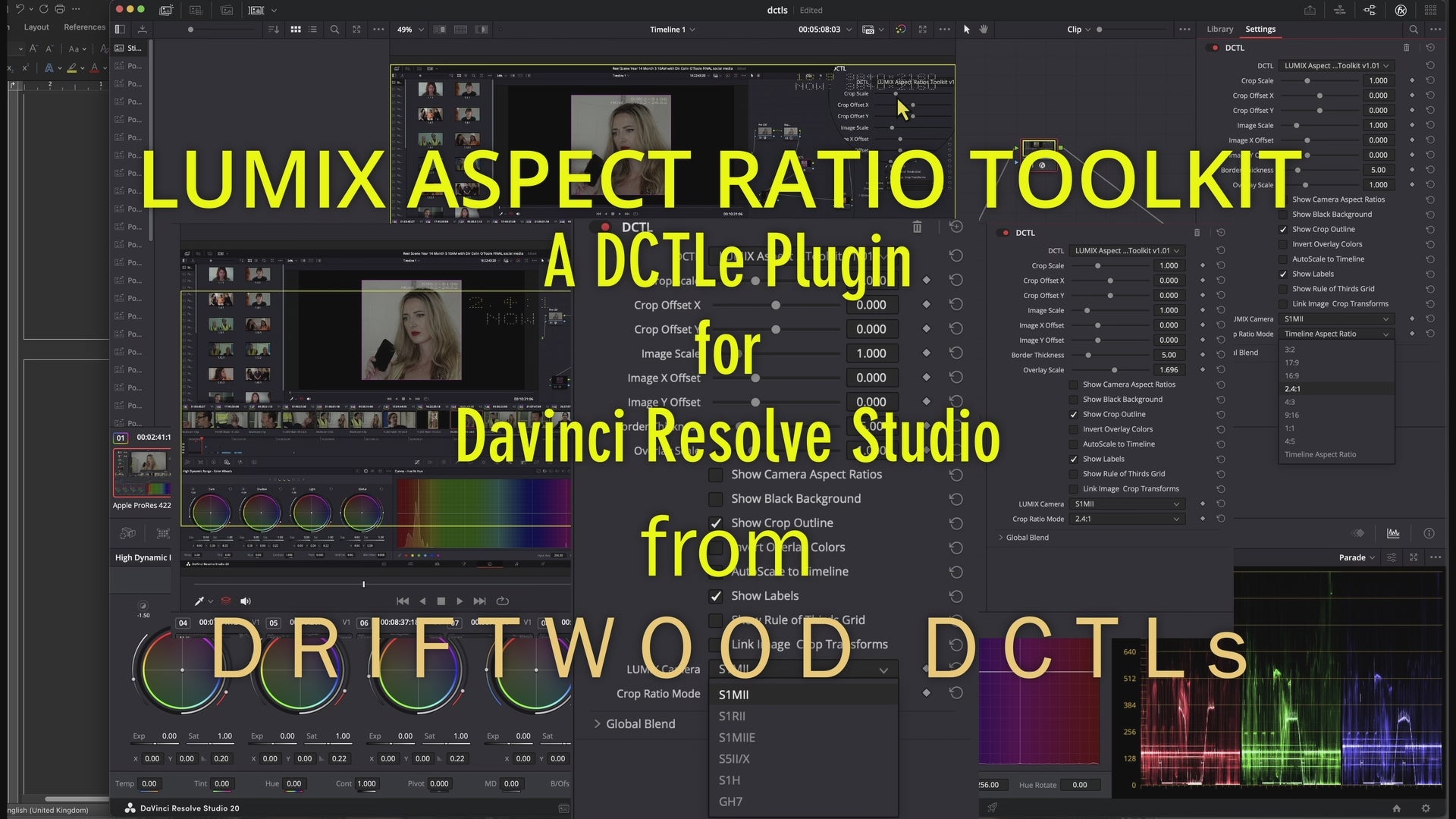1456x819 pixels.
Task: Click the magnifier search icon beside Settings tab
Action: [x=1414, y=30]
